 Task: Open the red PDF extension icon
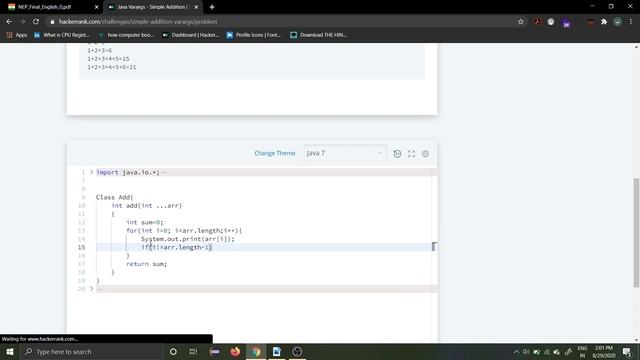tap(537, 22)
